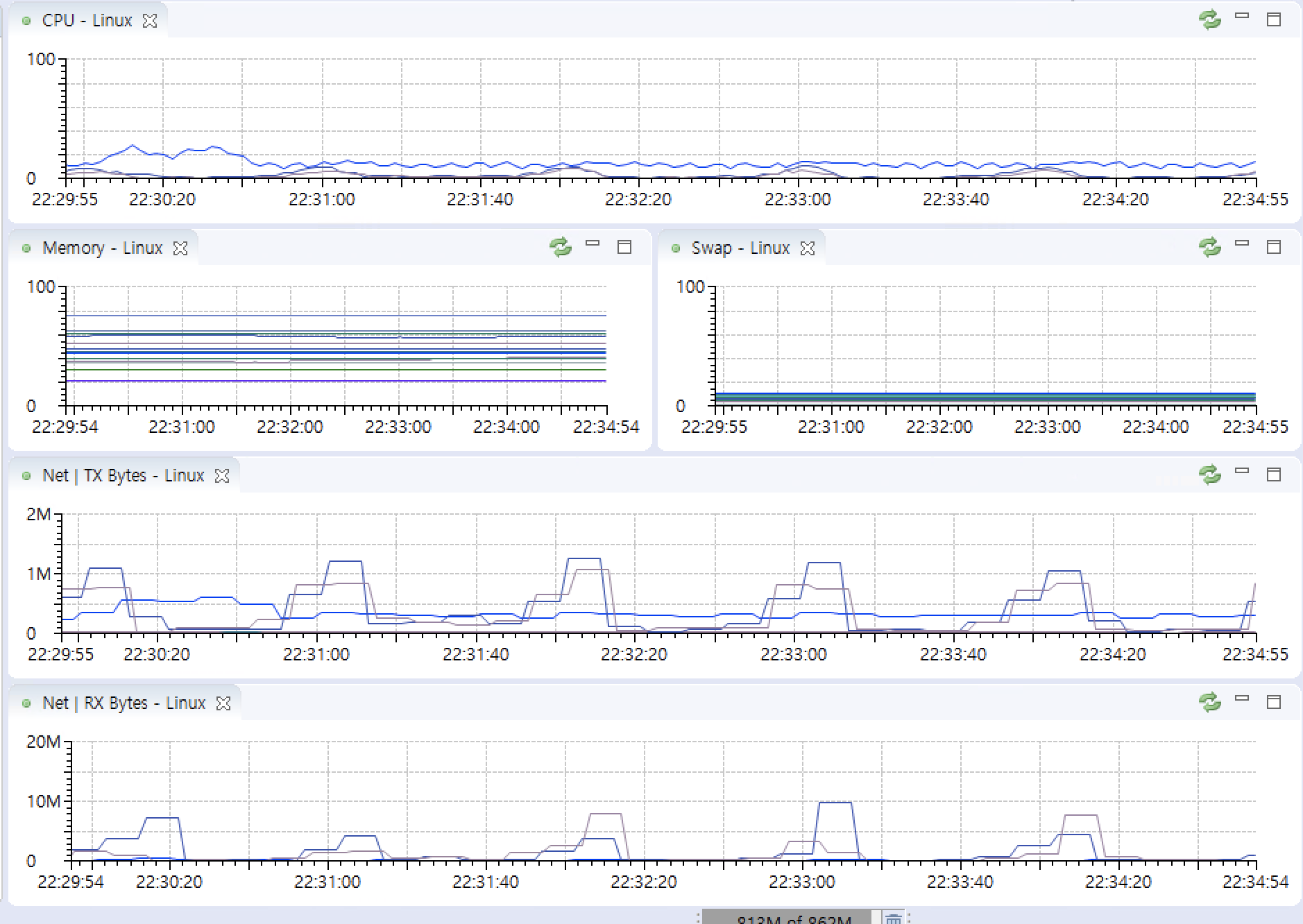
Task: Maximize the Memory - Linux view
Action: pyautogui.click(x=624, y=247)
